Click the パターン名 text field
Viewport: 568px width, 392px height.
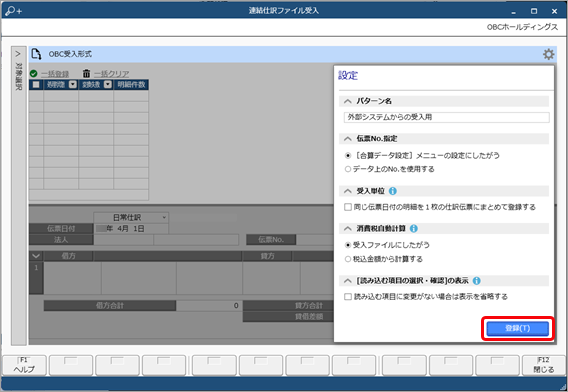[x=446, y=117]
